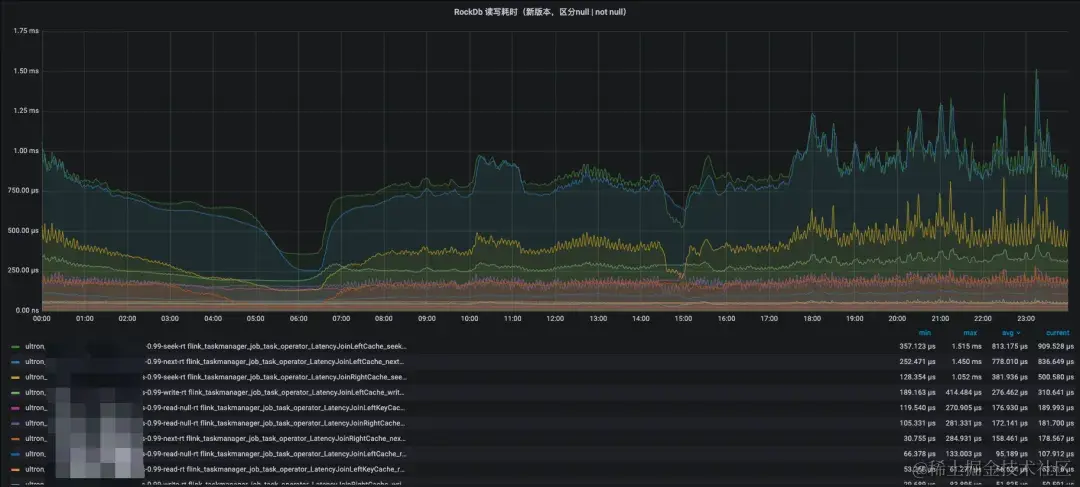Image resolution: width=1080 pixels, height=487 pixels.
Task: Open color picker for LatencyJoinLeftCache_next series swatch
Action: coord(15,361)
